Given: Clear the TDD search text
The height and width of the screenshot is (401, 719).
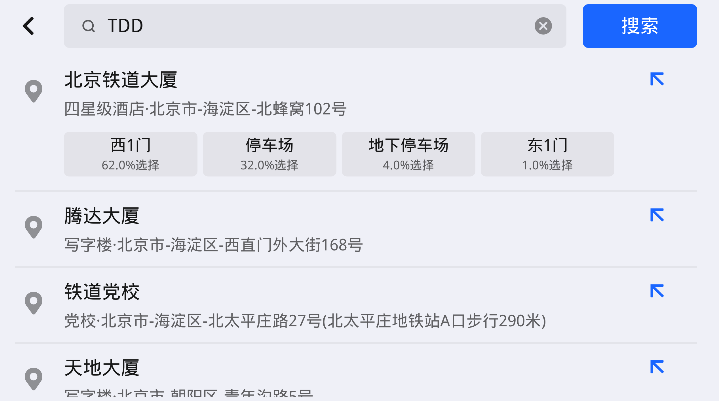Looking at the screenshot, I should 543,26.
